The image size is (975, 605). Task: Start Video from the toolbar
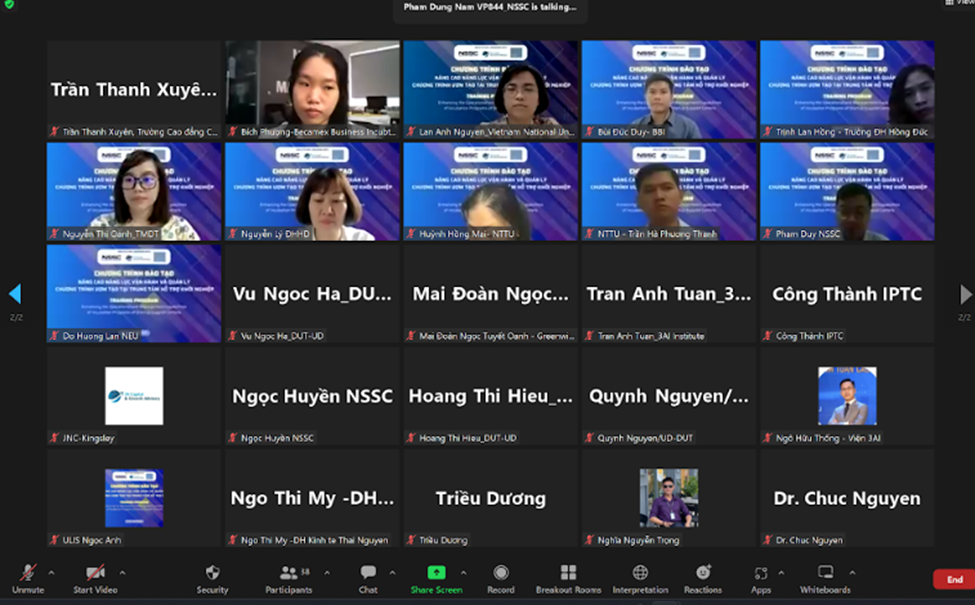[x=96, y=574]
